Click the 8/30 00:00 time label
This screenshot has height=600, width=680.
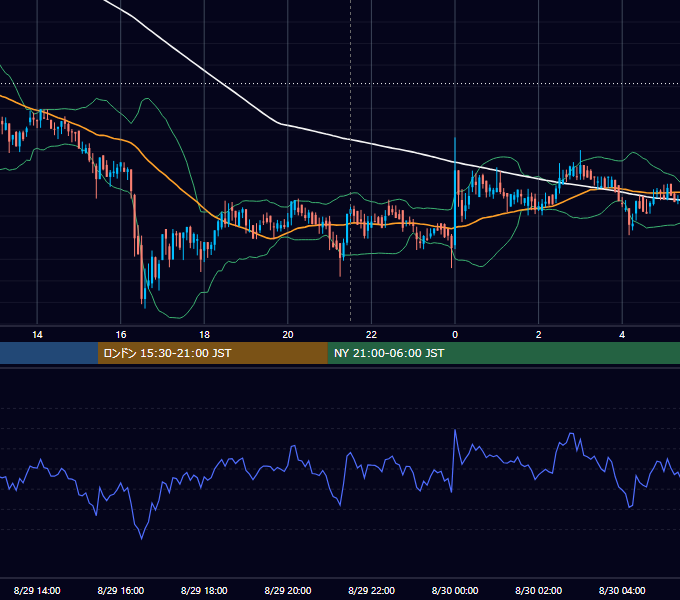455,590
